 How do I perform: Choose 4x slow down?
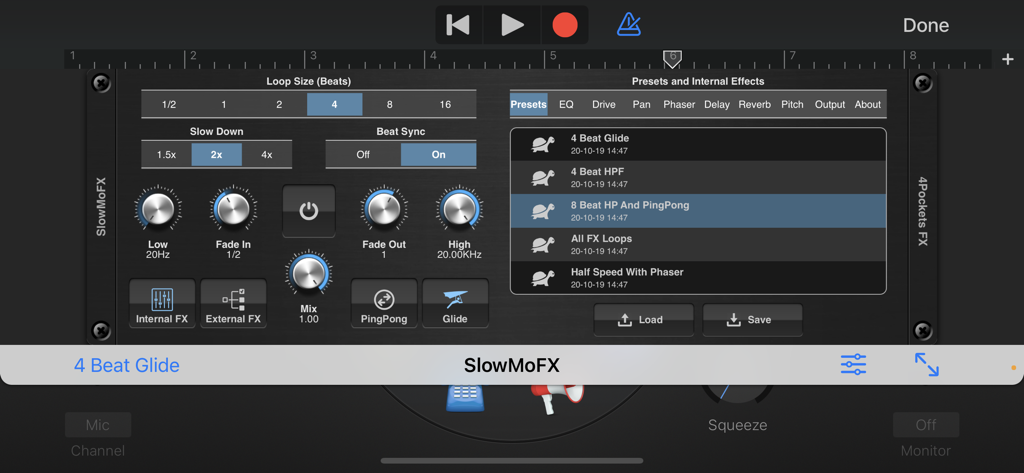(266, 155)
